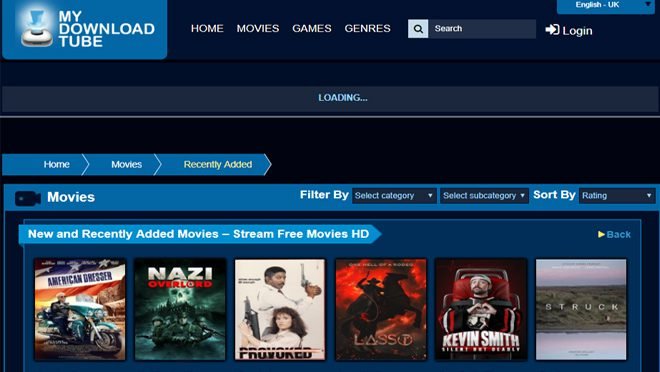The image size is (660, 372).
Task: Click the Movies breadcrumb link
Action: pos(126,165)
